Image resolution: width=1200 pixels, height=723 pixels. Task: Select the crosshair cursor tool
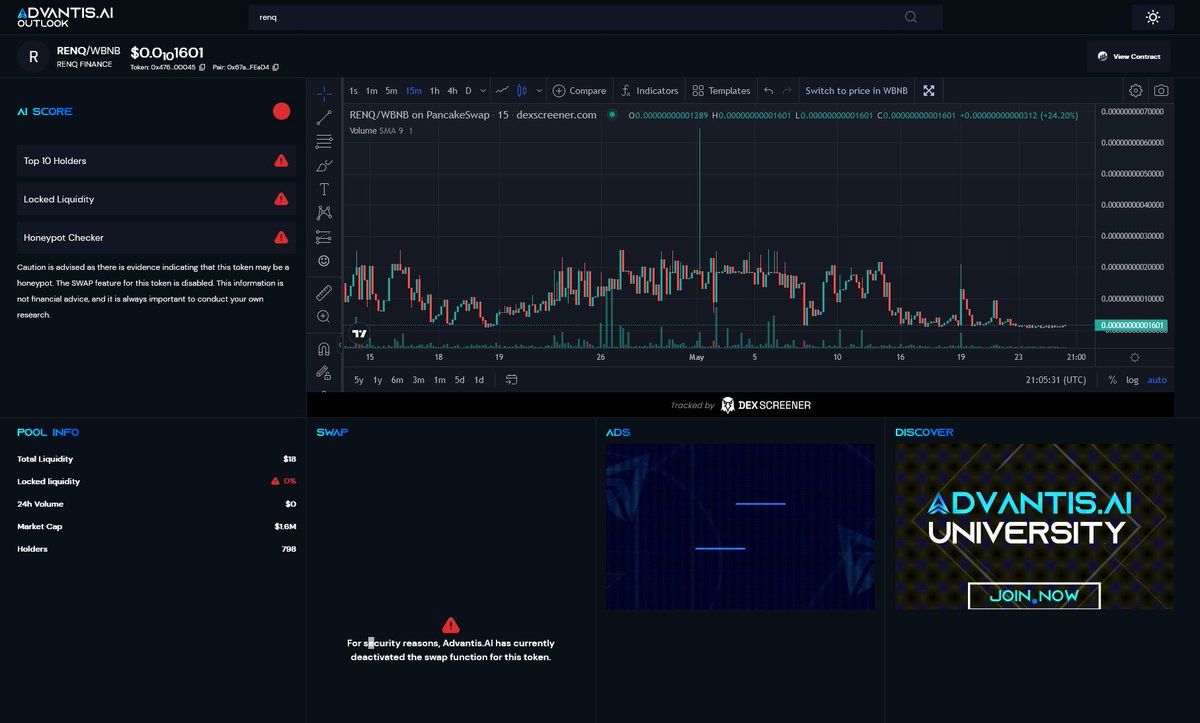(x=323, y=92)
